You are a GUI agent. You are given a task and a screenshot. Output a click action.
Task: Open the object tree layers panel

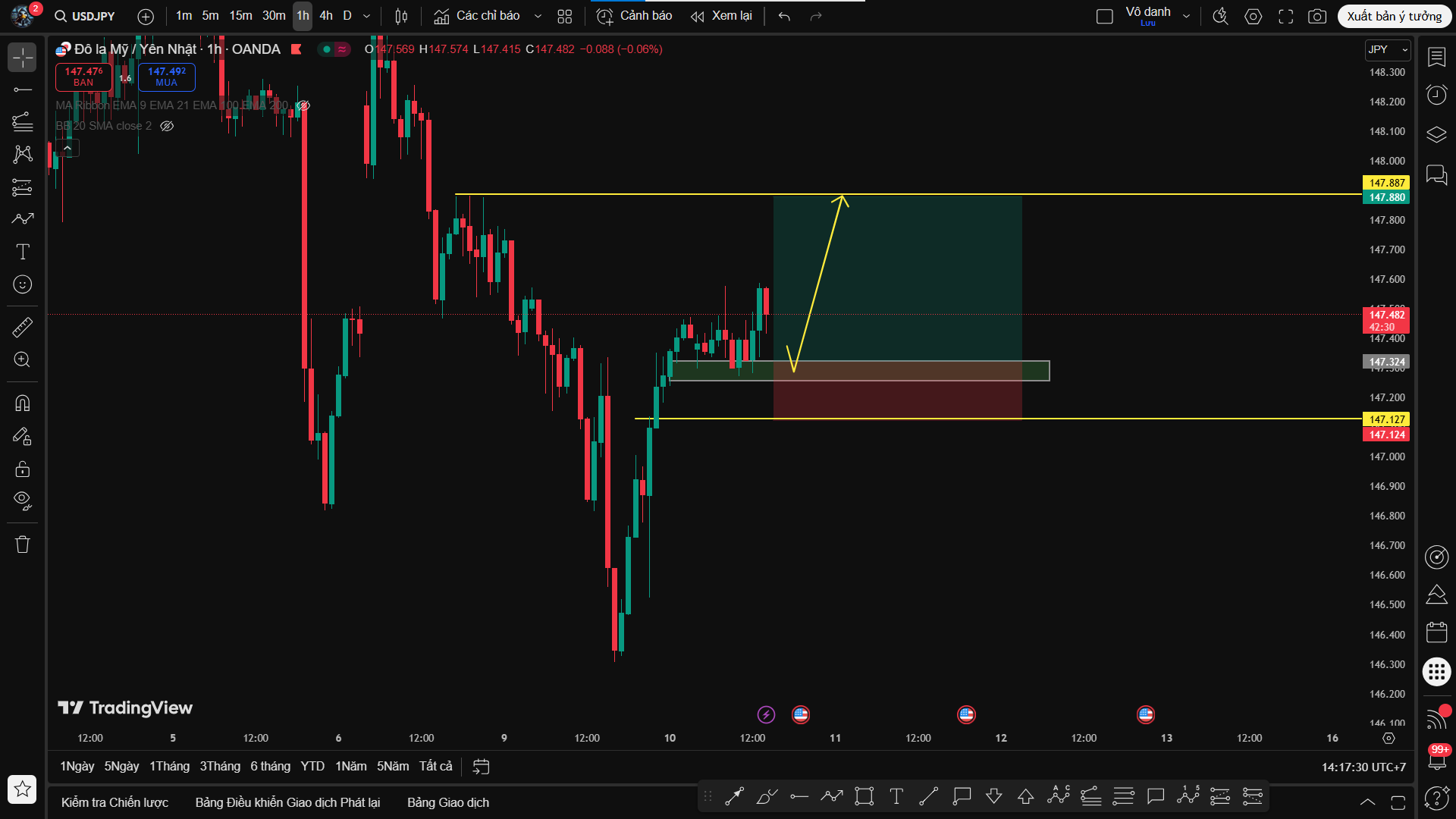click(1436, 135)
